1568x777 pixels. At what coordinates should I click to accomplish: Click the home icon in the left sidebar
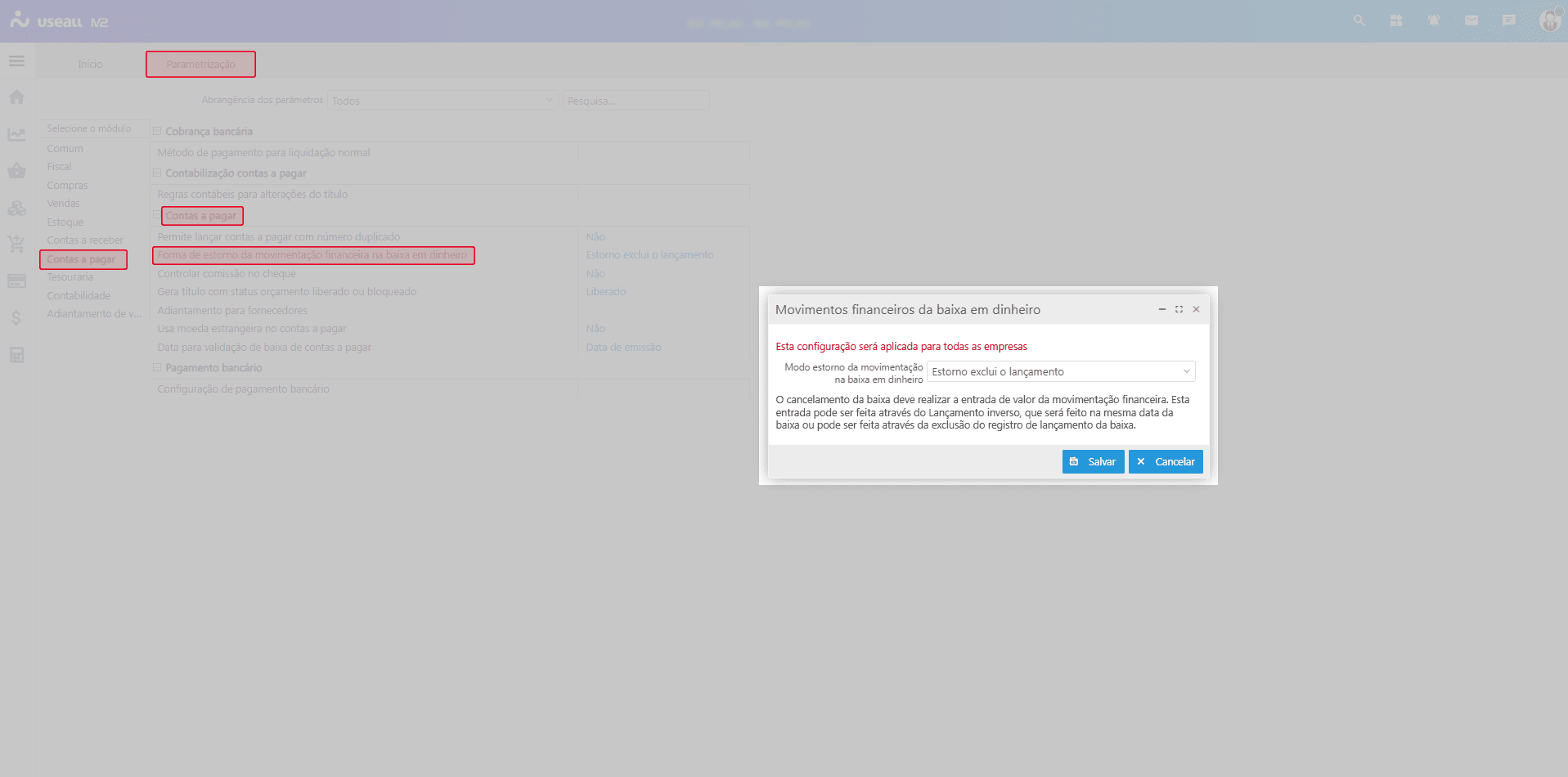click(x=16, y=97)
